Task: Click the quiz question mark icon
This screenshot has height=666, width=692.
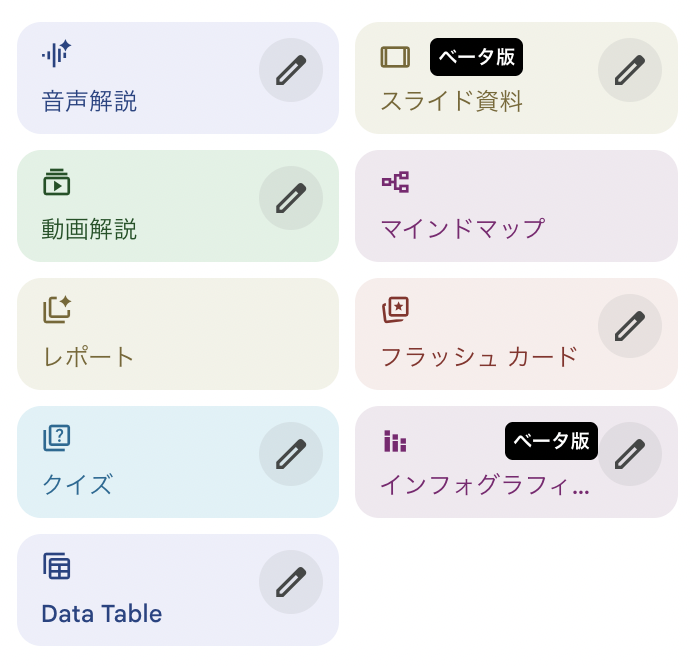Action: click(56, 438)
